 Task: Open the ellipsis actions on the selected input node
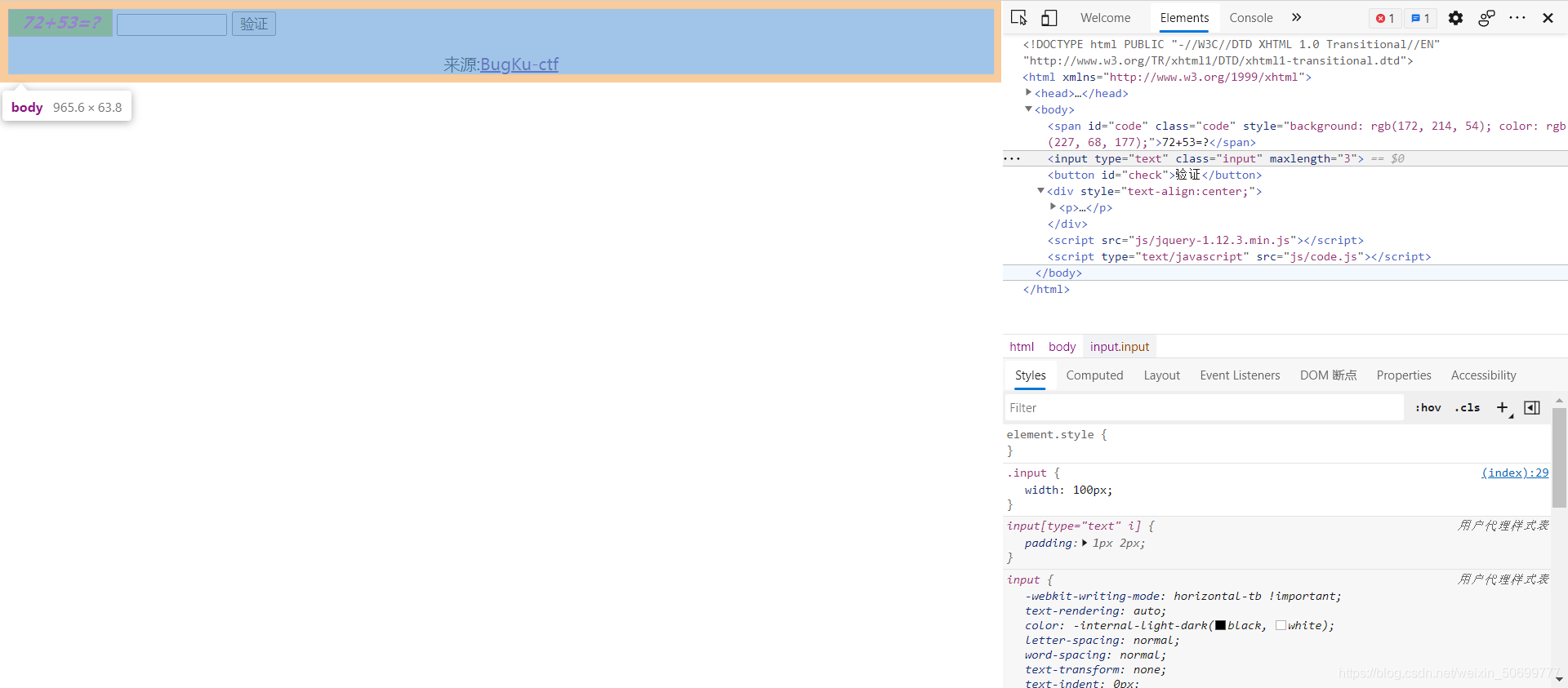coord(1012,158)
